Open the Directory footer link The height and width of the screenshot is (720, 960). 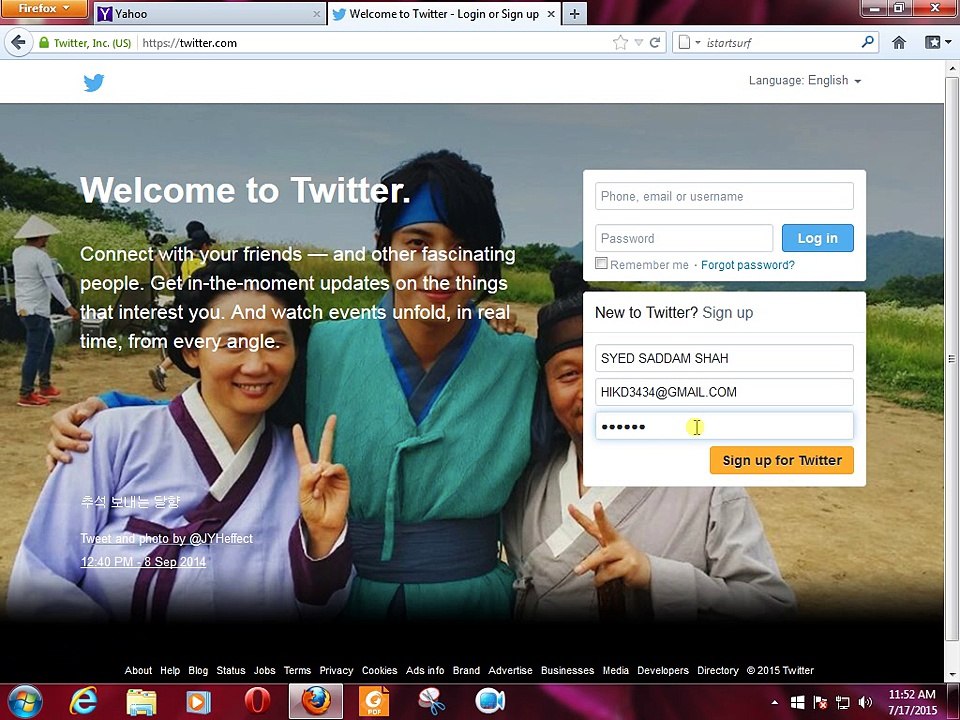[718, 670]
